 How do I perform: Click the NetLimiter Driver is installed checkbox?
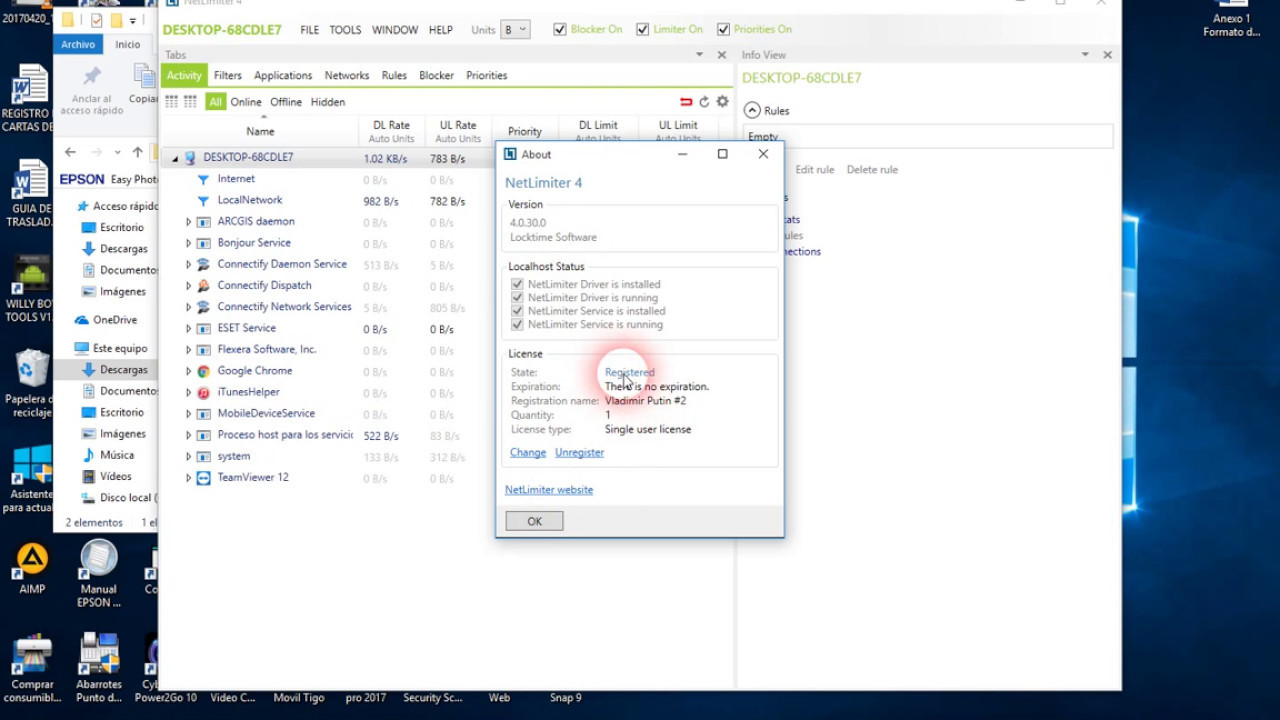pyautogui.click(x=517, y=284)
